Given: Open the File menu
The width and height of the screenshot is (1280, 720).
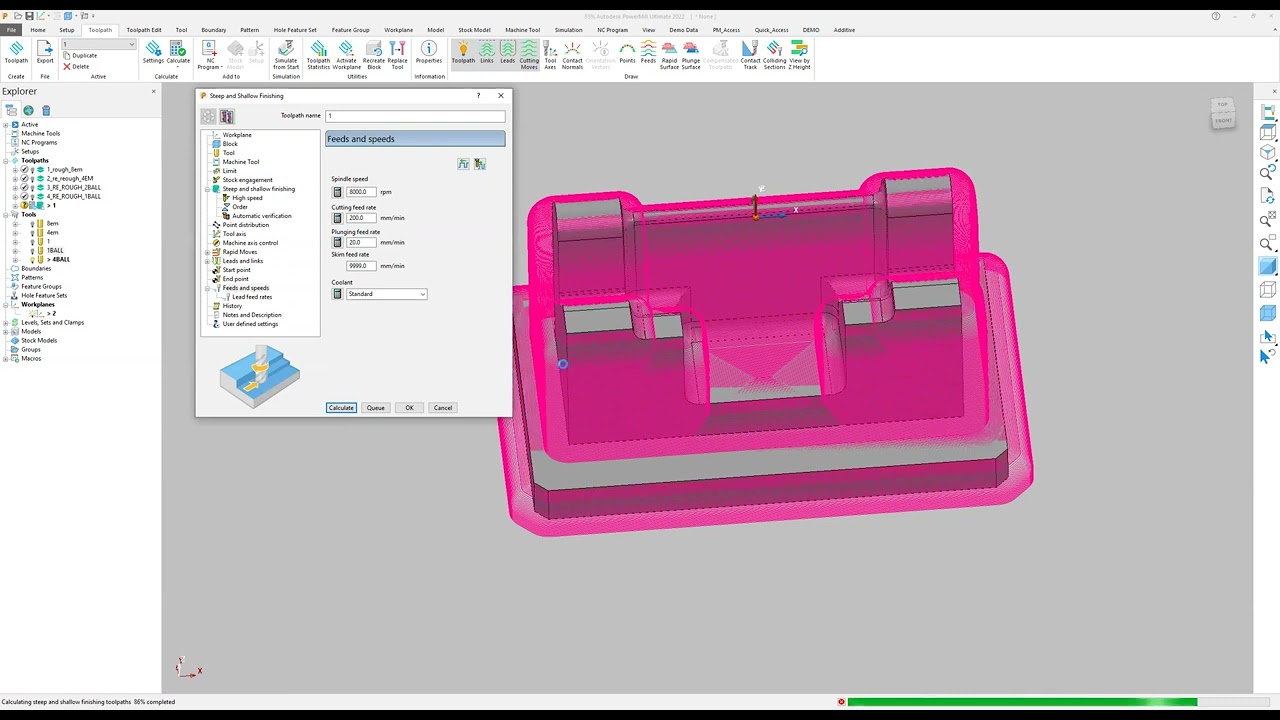Looking at the screenshot, I should [11, 30].
